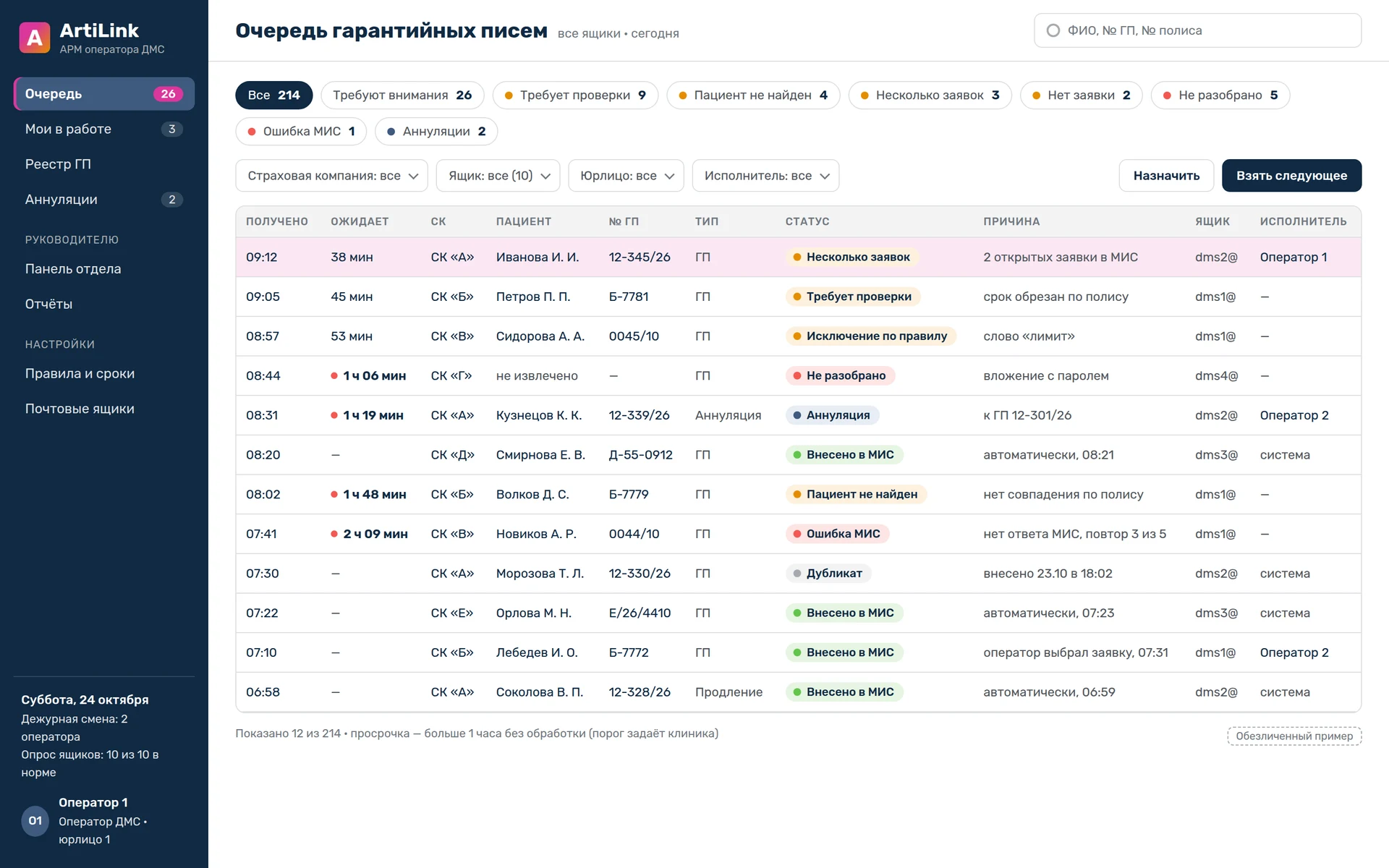1389x868 pixels.
Task: Open 'Реестр ГП' sidebar item
Action: [104, 164]
